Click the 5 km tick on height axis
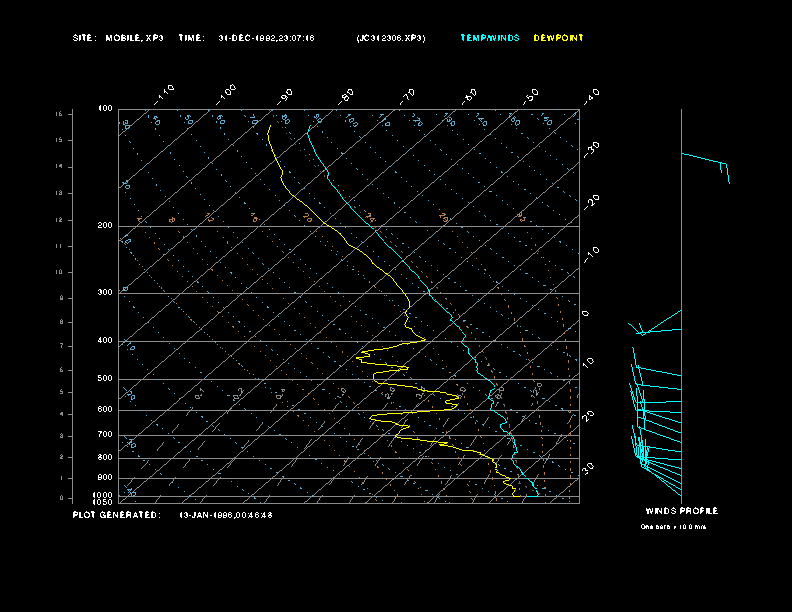 [x=61, y=392]
